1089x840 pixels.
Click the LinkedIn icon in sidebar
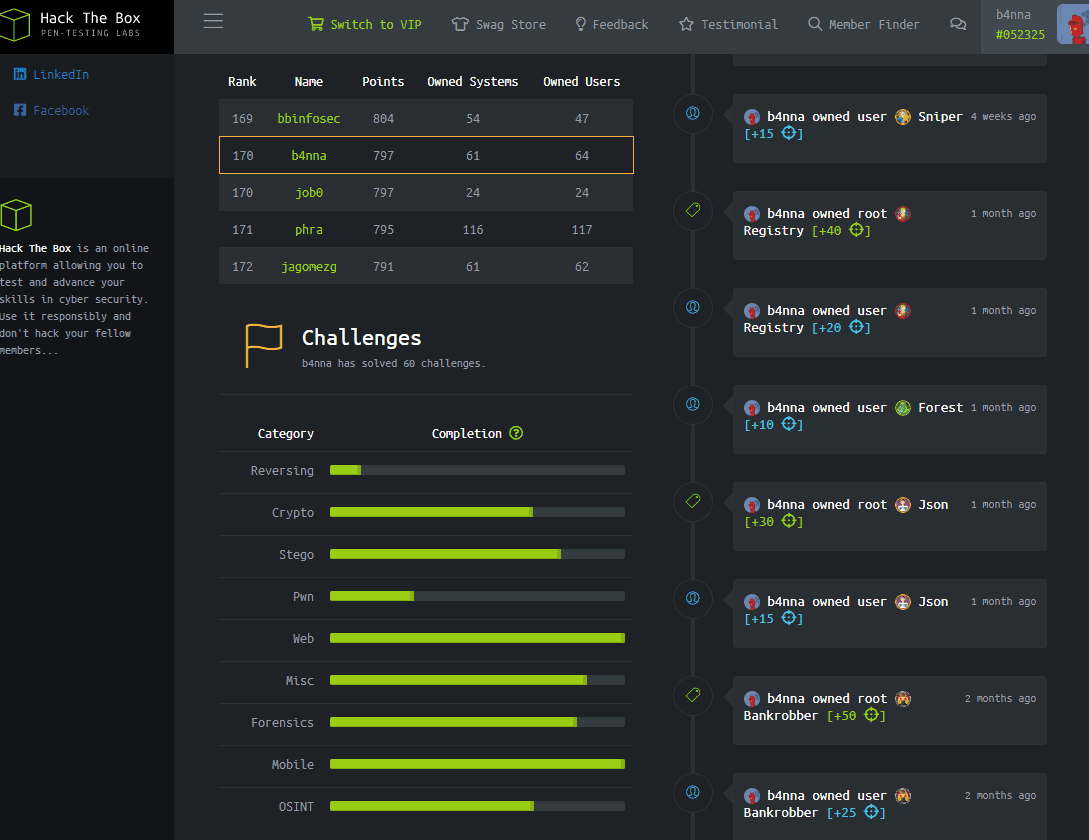tap(20, 74)
